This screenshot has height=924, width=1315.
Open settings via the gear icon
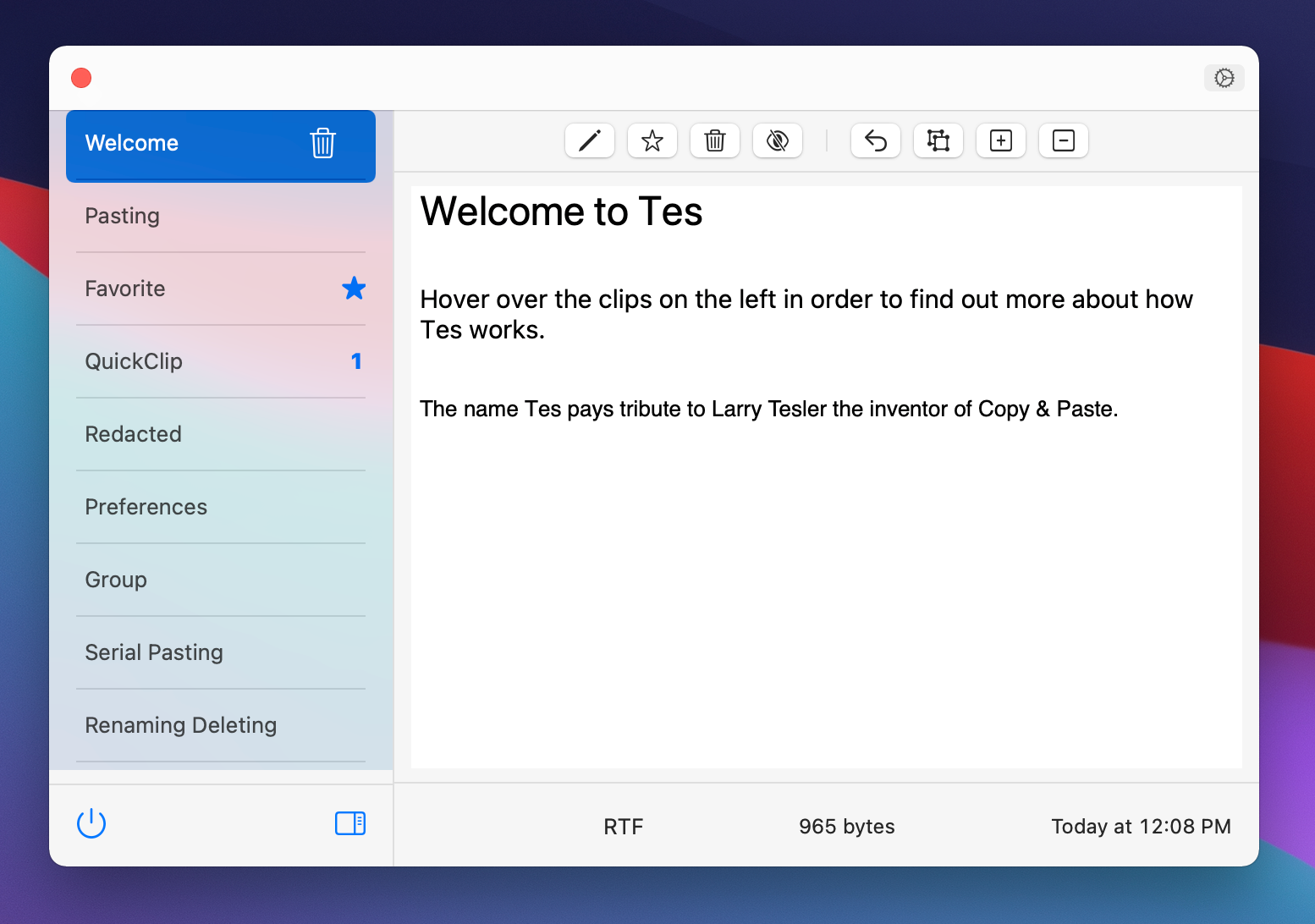pyautogui.click(x=1224, y=78)
